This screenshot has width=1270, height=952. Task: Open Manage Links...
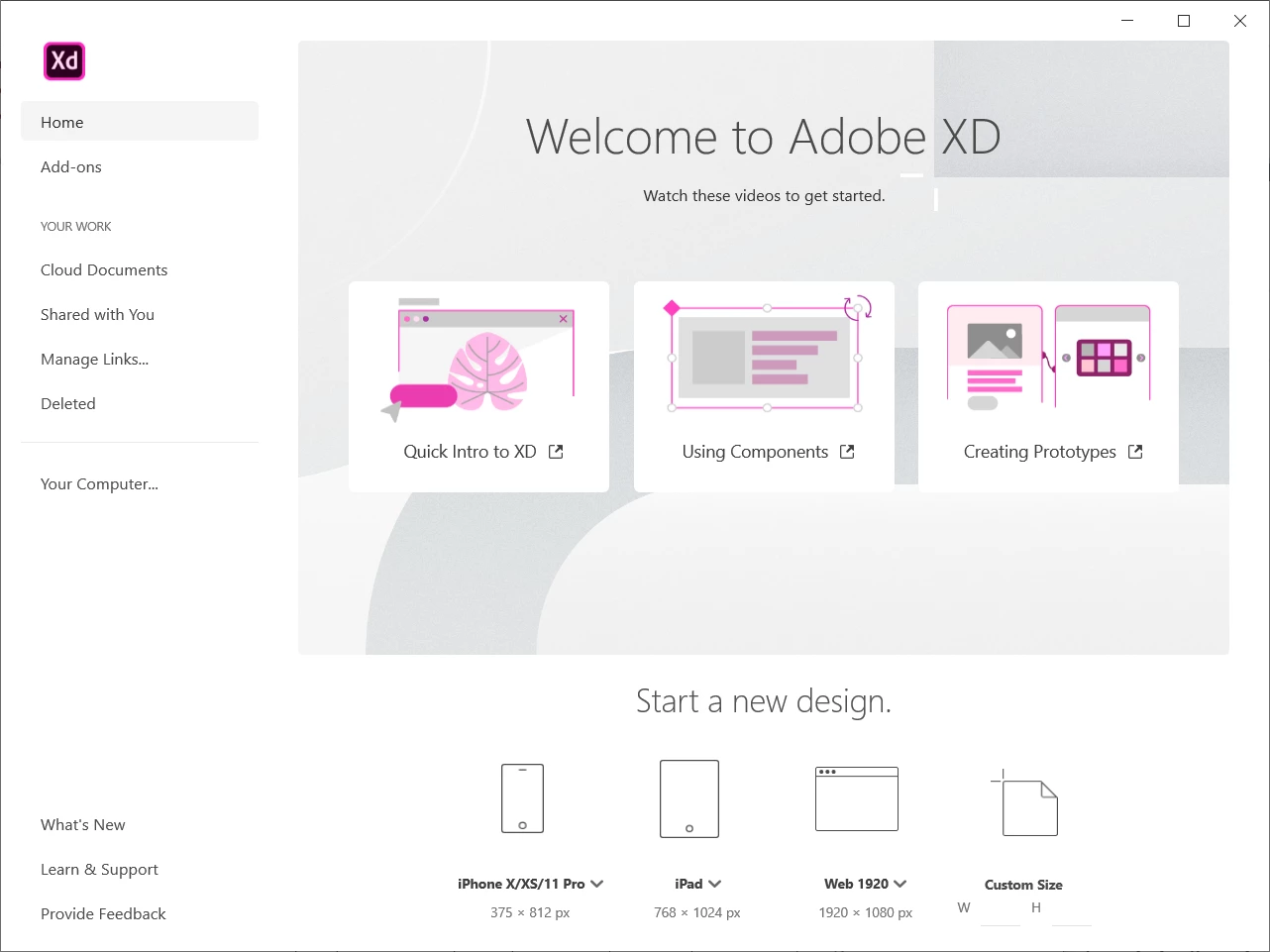pyautogui.click(x=94, y=359)
